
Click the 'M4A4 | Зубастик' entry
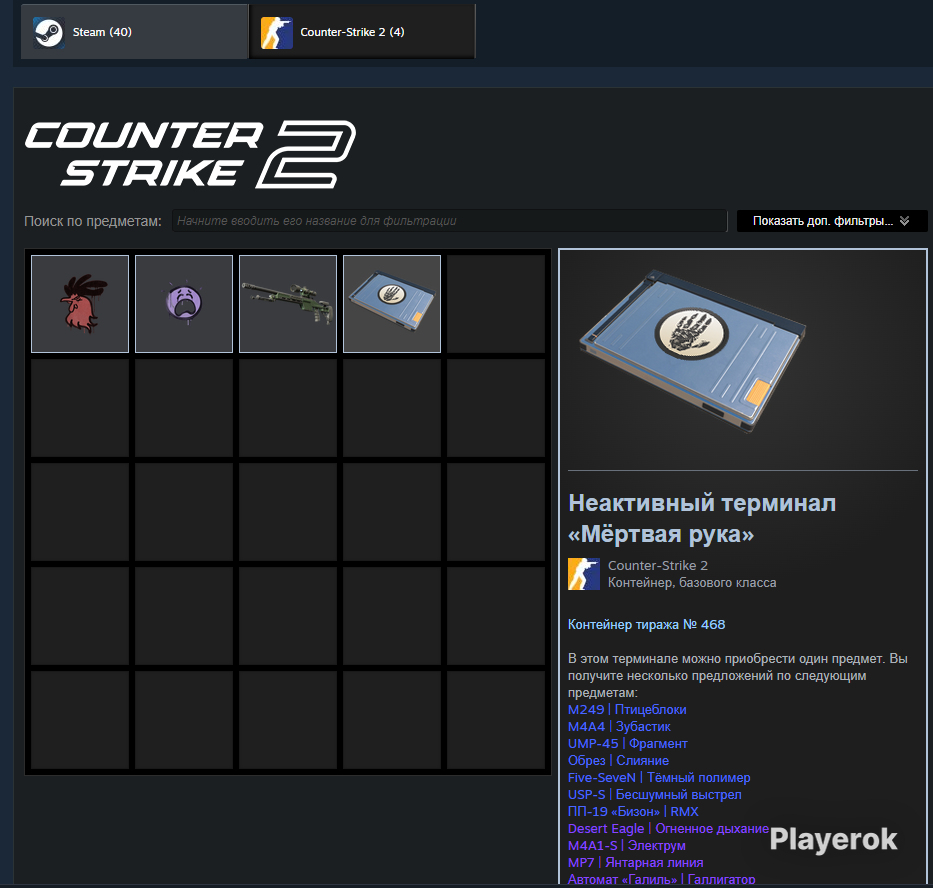click(619, 727)
